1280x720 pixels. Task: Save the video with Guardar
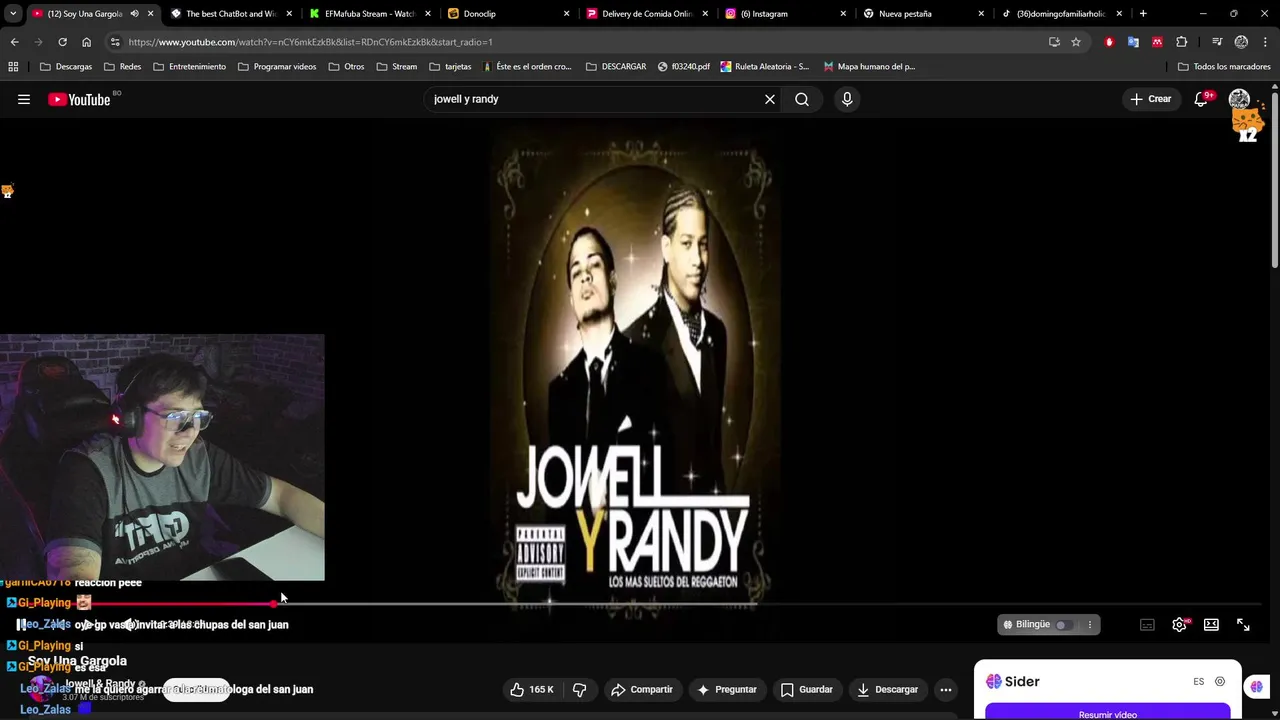[x=806, y=689]
